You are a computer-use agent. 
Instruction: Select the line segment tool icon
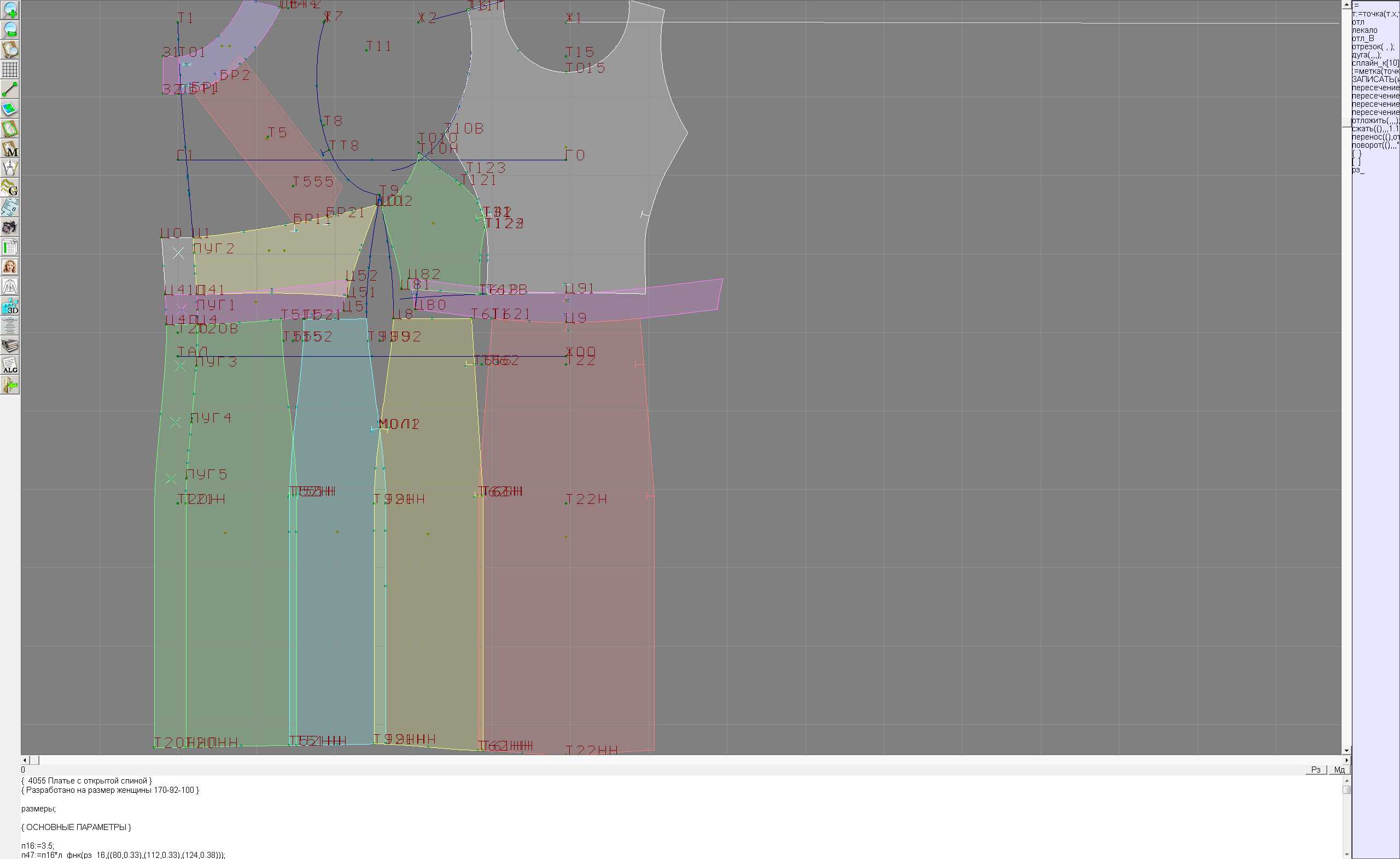(10, 89)
